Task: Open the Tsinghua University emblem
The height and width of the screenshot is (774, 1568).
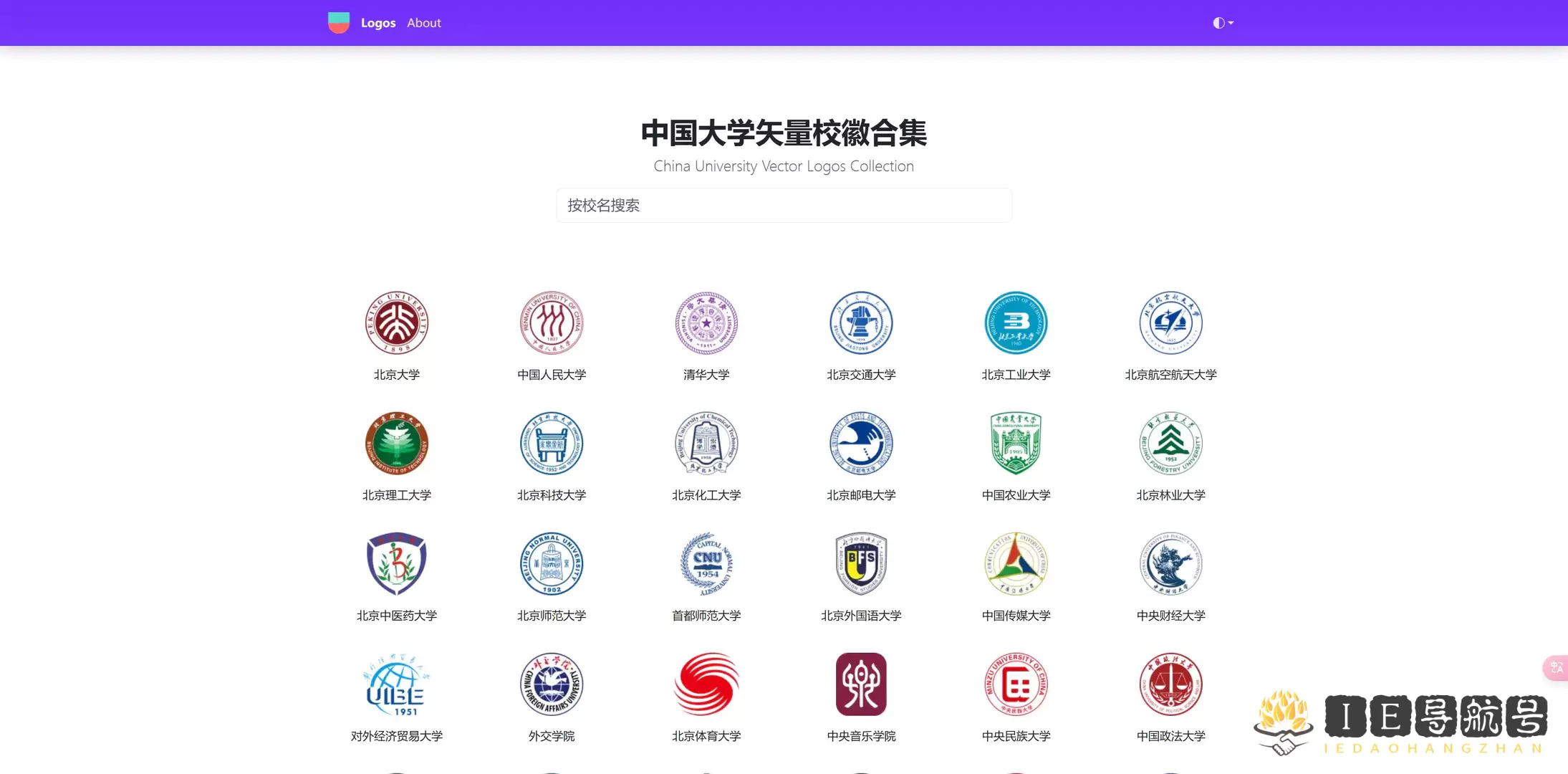Action: (x=706, y=323)
